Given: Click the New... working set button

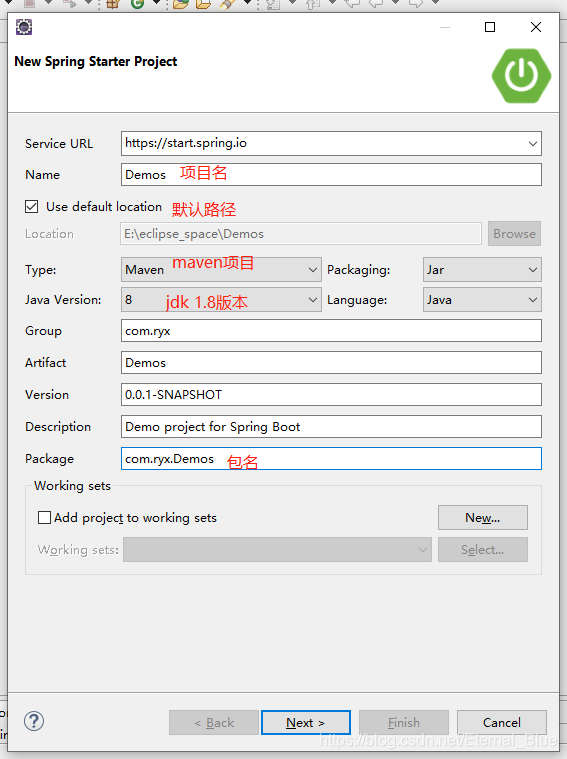Looking at the screenshot, I should [x=483, y=517].
